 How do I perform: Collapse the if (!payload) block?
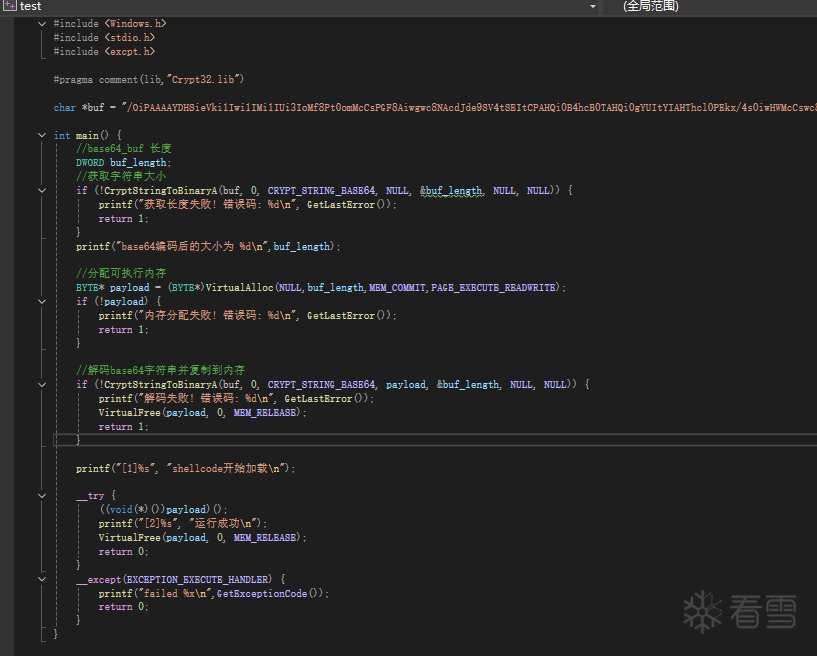click(x=42, y=302)
